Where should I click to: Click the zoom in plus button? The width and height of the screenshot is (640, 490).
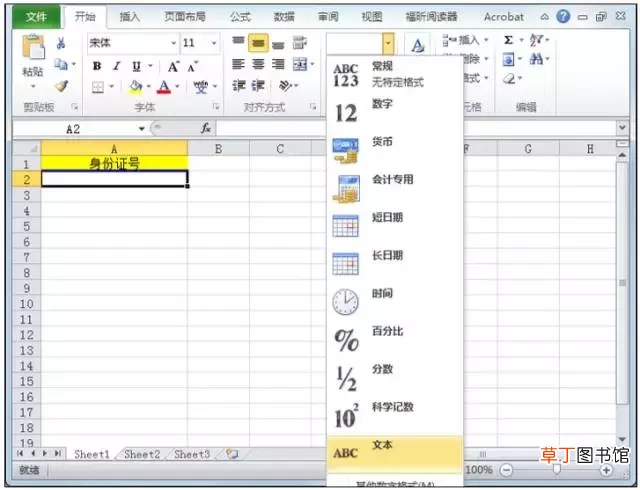[x=606, y=470]
